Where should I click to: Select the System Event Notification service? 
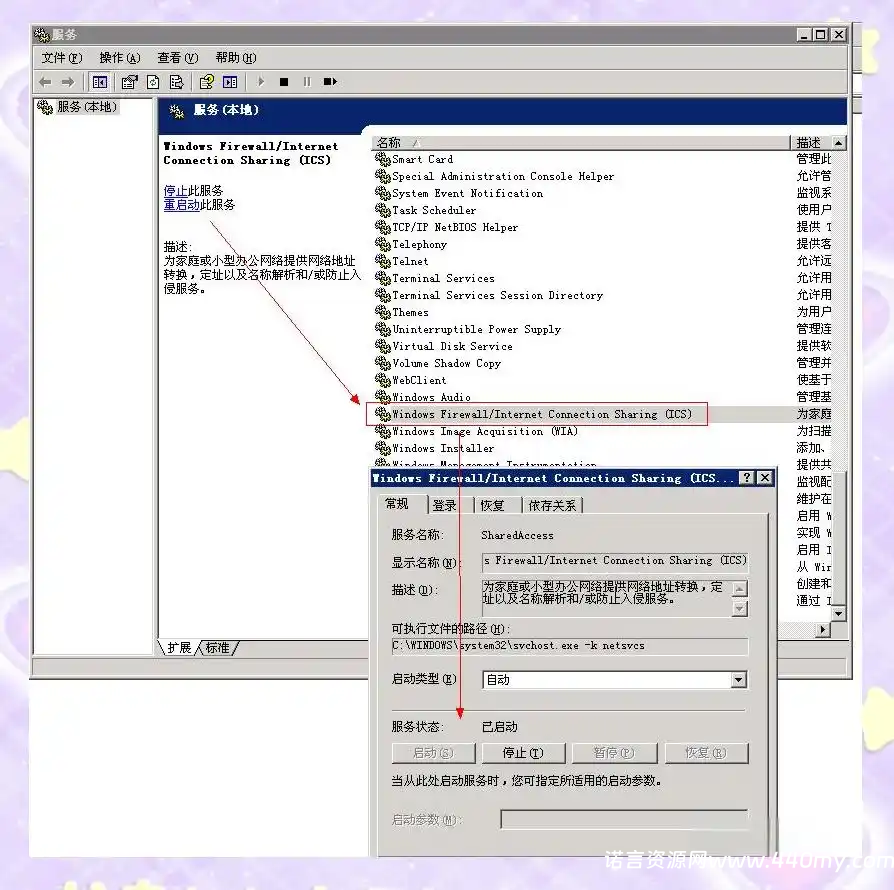(468, 193)
